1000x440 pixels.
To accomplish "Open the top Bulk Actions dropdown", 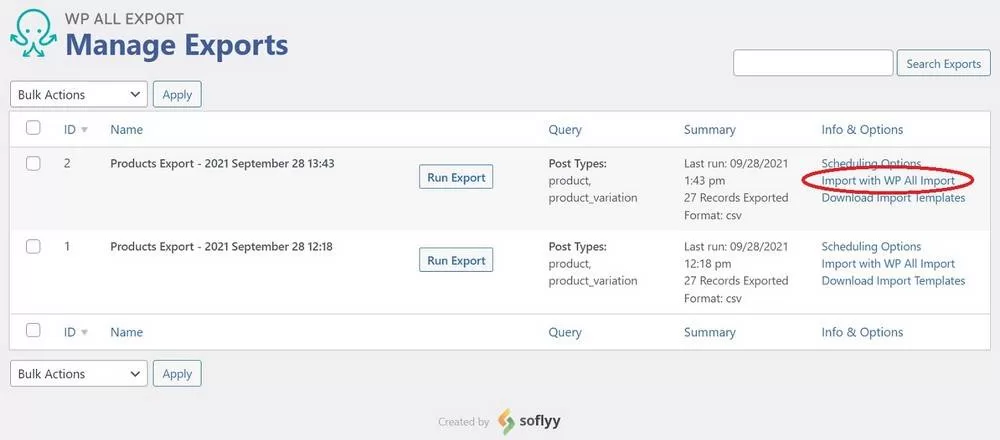I will click(x=79, y=94).
